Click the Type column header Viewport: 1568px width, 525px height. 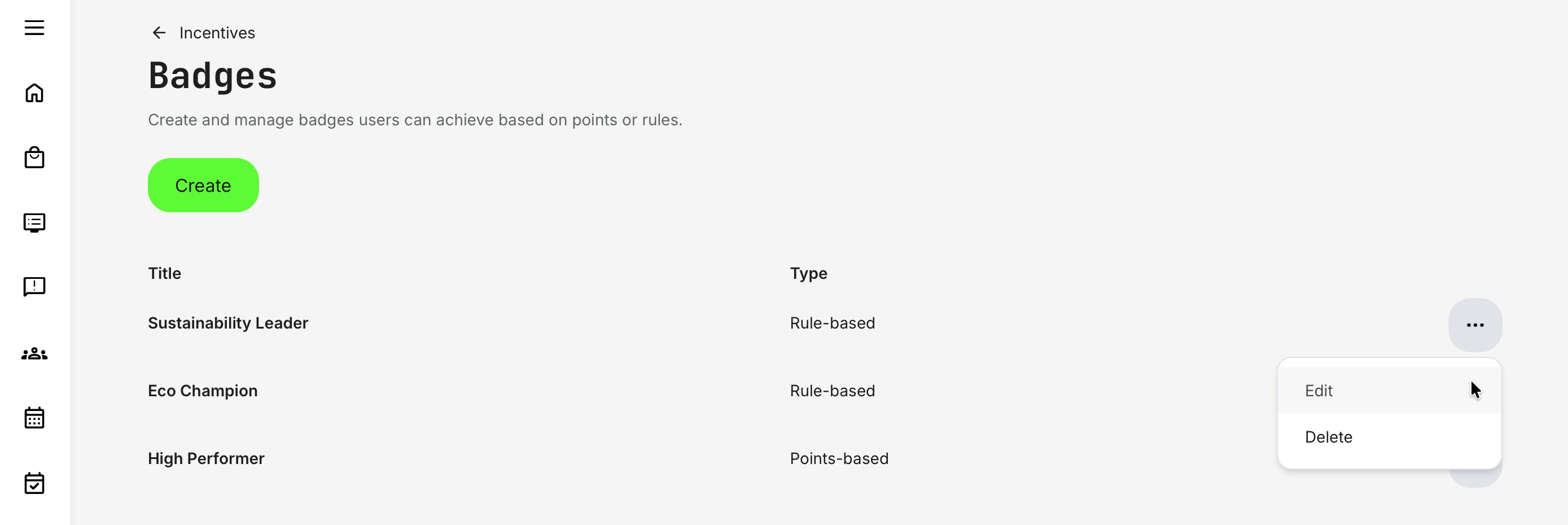pyautogui.click(x=808, y=273)
